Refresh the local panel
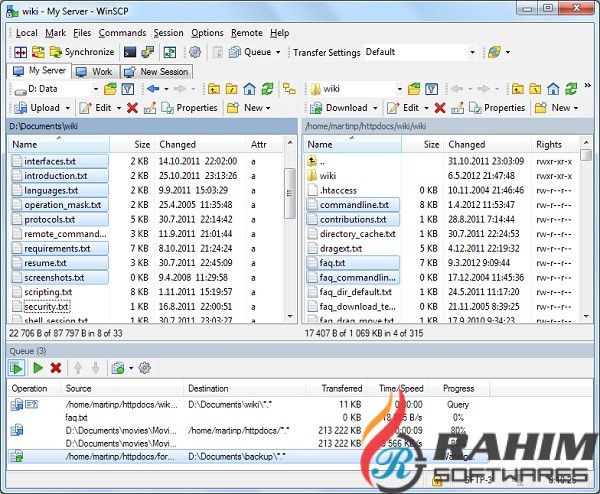 tap(267, 89)
